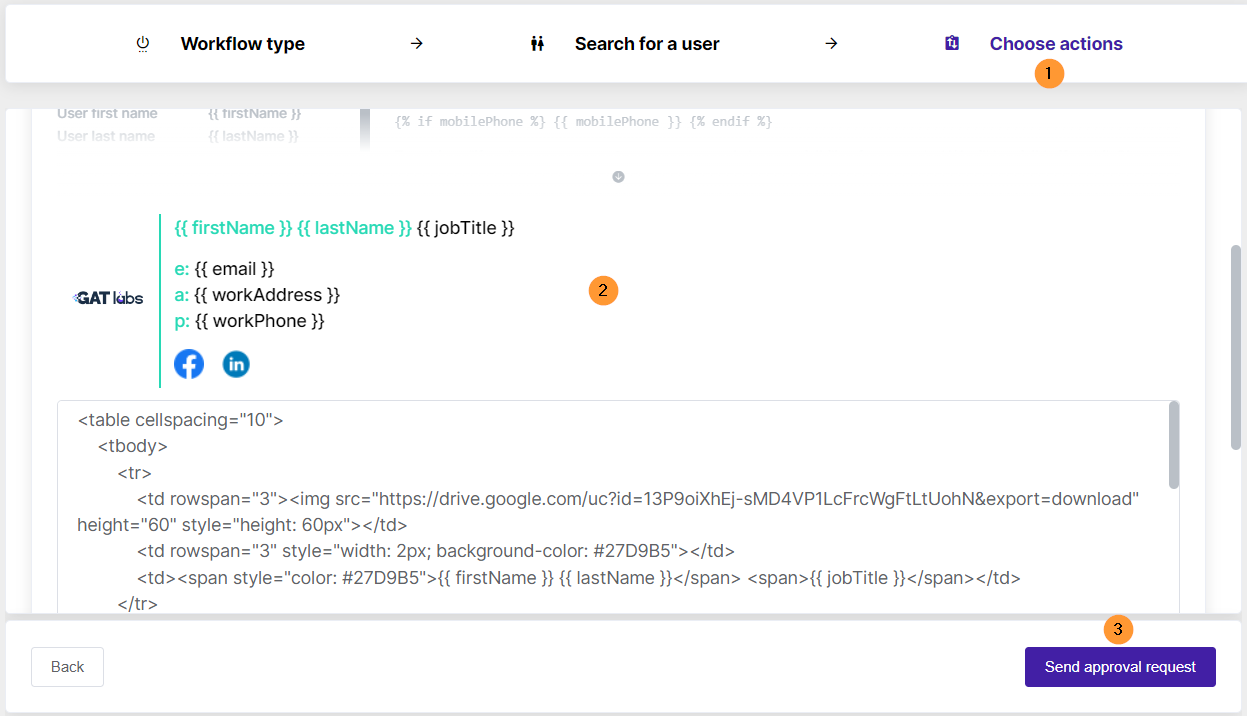Click the main page vertical scrollbar thumb
Viewport: 1247px width, 716px height.
point(1236,345)
